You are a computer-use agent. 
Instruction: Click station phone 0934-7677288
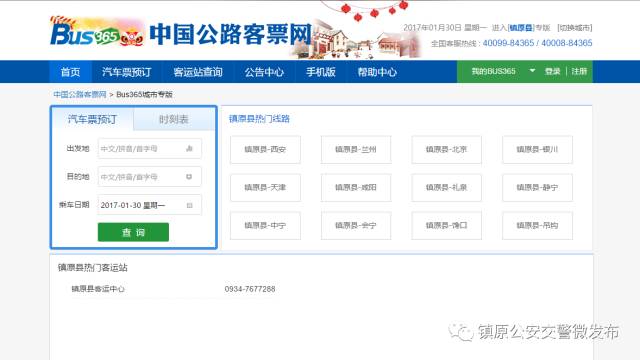pyautogui.click(x=250, y=289)
